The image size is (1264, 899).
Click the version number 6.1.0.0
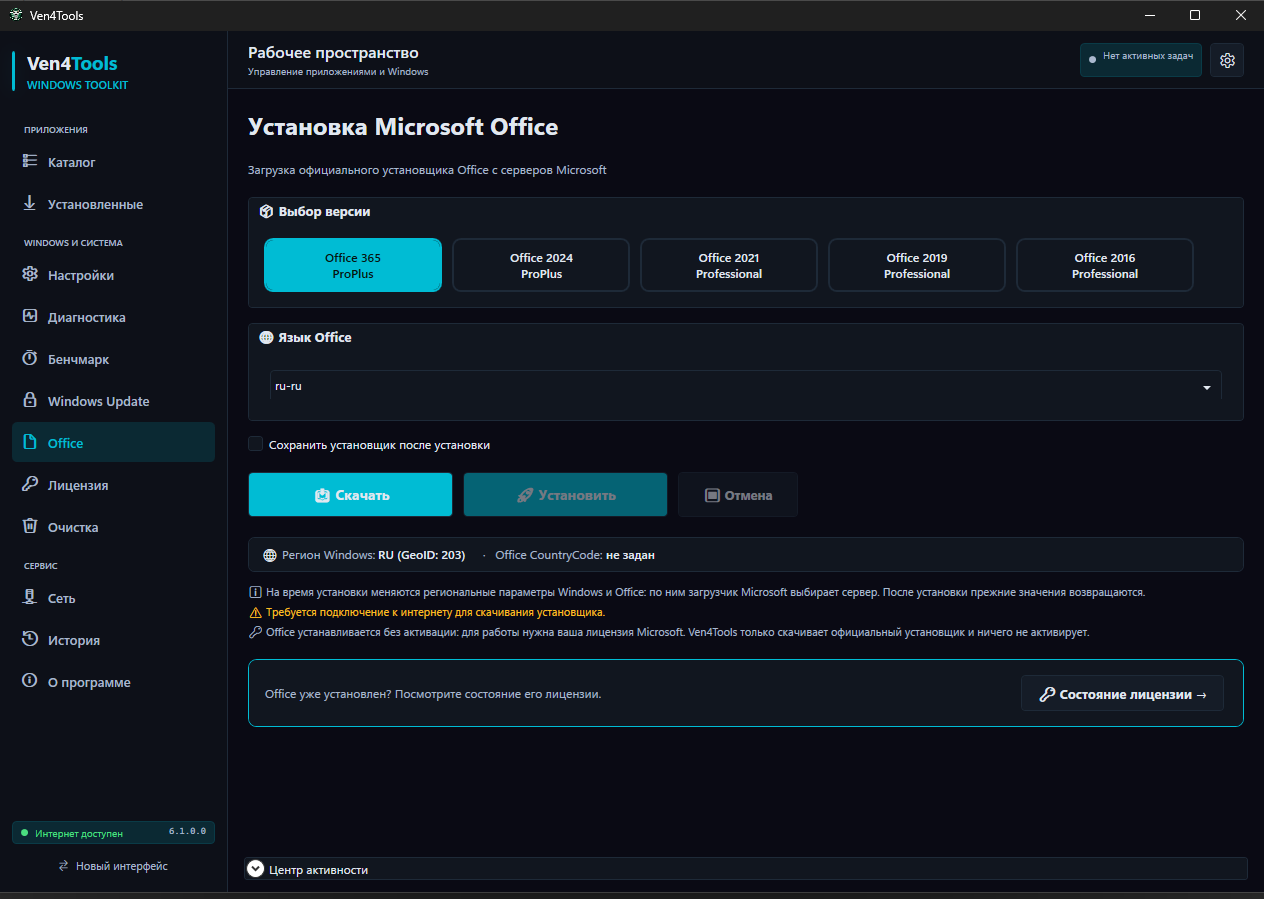187,831
